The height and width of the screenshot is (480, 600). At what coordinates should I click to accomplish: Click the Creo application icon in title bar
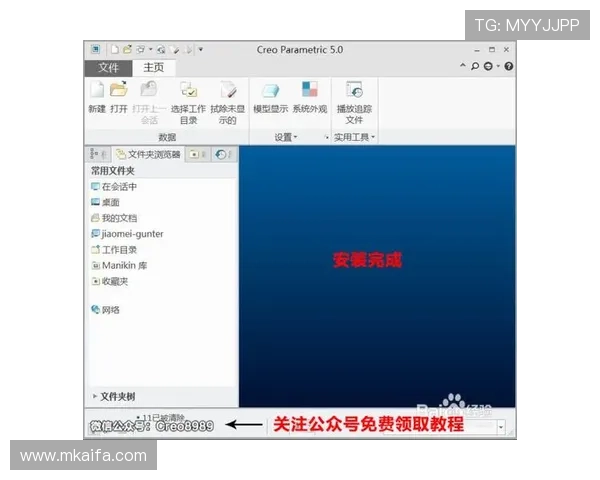coord(95,49)
